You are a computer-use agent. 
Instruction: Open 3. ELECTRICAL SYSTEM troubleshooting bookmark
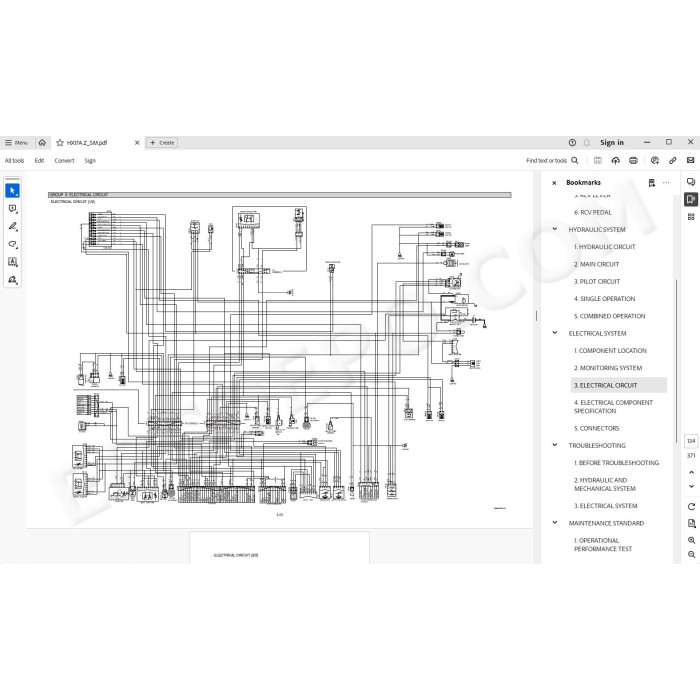coord(606,506)
